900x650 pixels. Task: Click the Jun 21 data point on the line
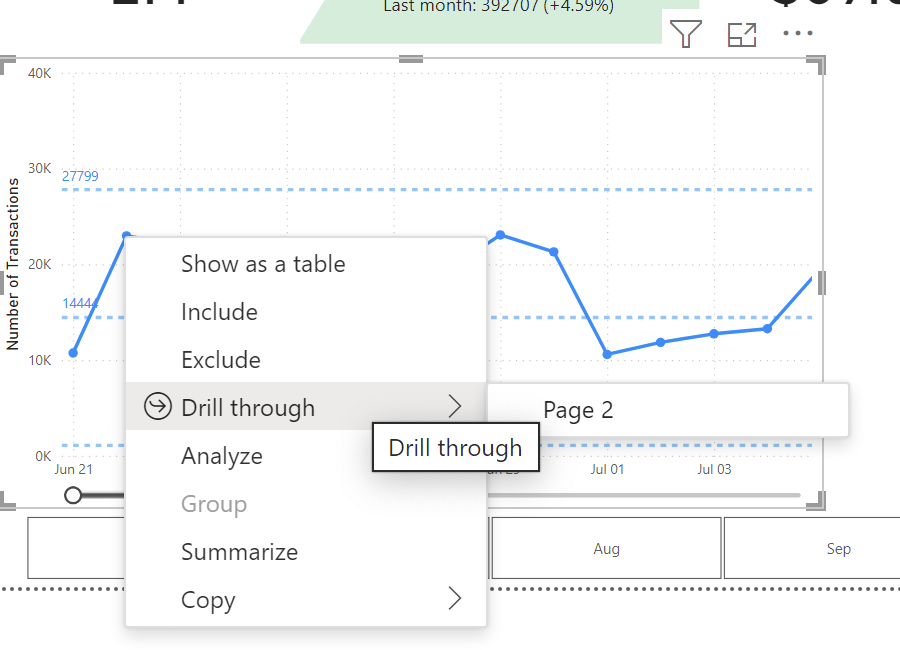tap(73, 353)
